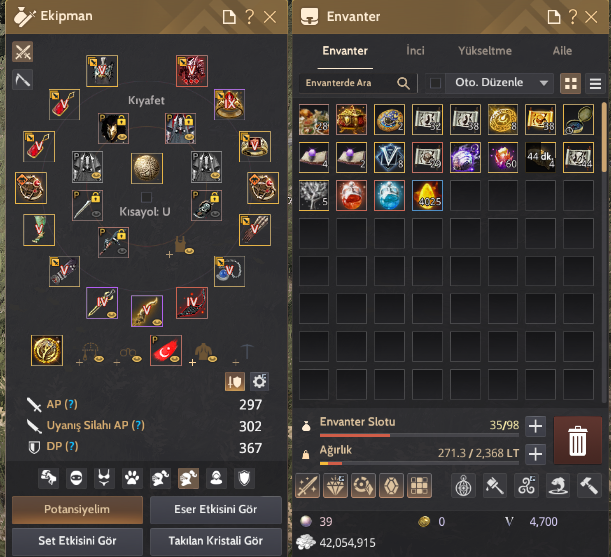611x557 pixels.
Task: Select the grid view icon in Envanter
Action: pyautogui.click(x=570, y=83)
